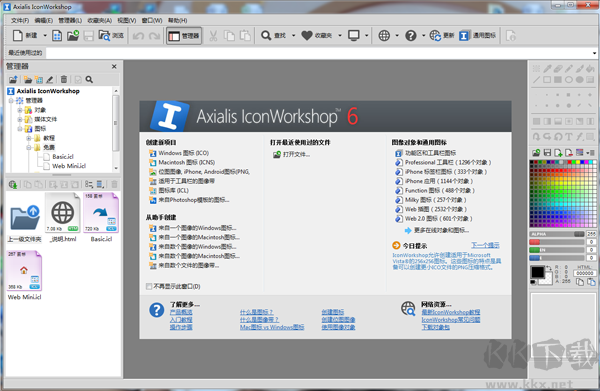600x391 pixels.
Task: Click the black foreground color swatch
Action: coord(537,272)
